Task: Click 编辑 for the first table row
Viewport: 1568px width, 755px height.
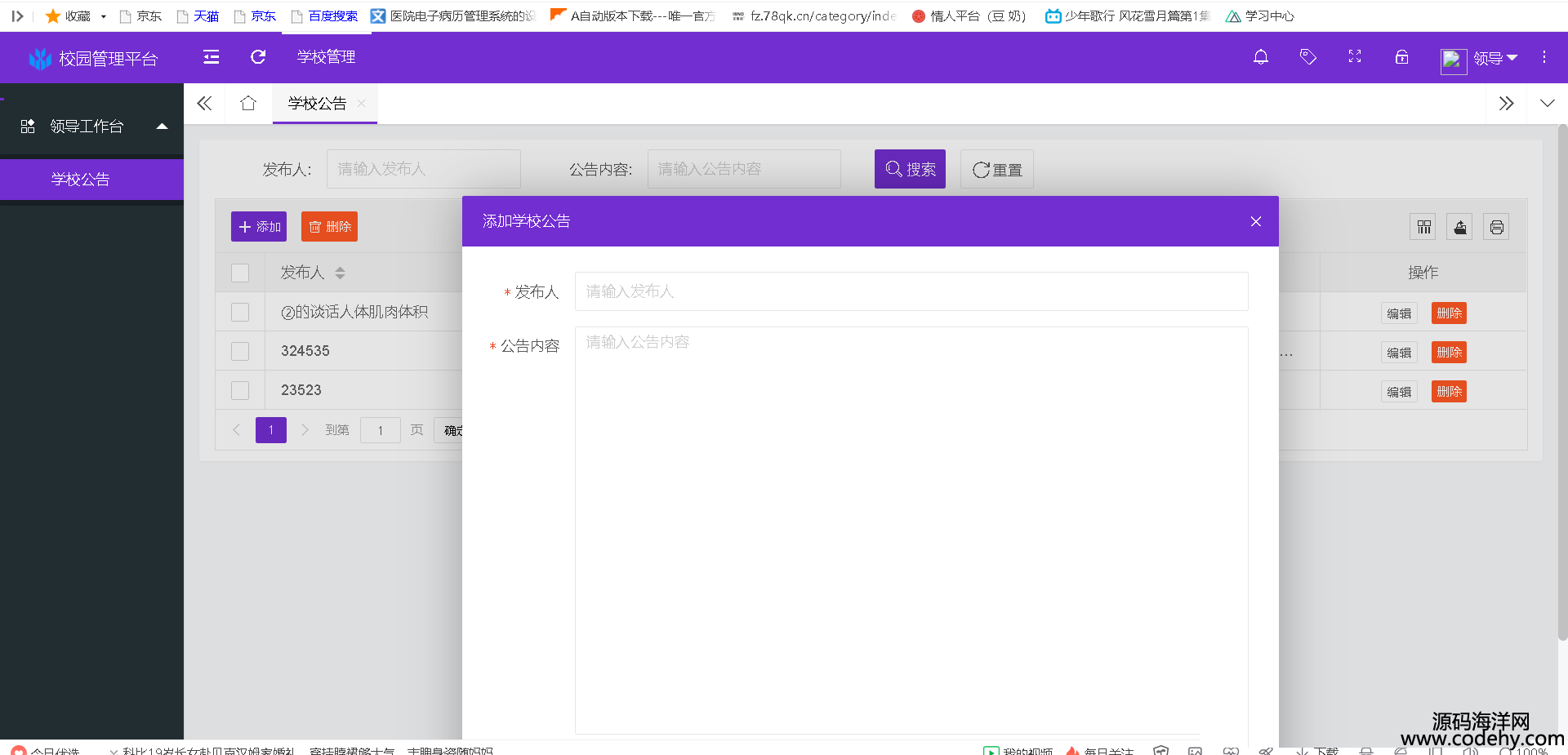Action: [x=1399, y=313]
